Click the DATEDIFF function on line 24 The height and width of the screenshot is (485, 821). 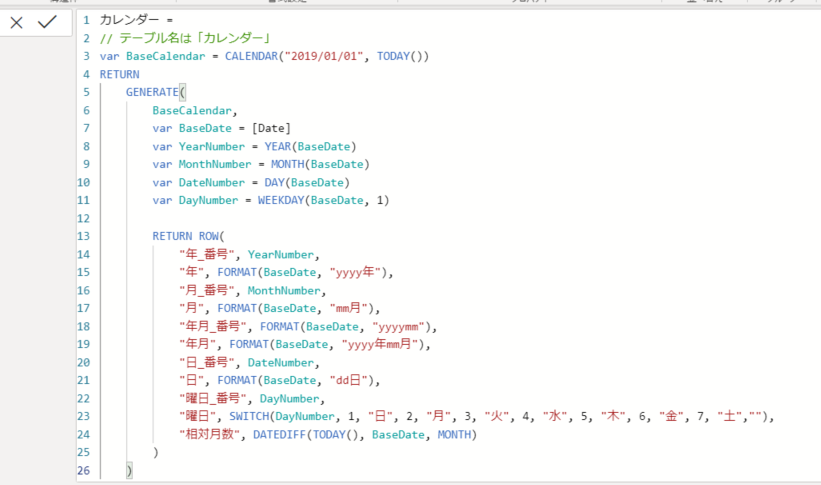click(280, 435)
